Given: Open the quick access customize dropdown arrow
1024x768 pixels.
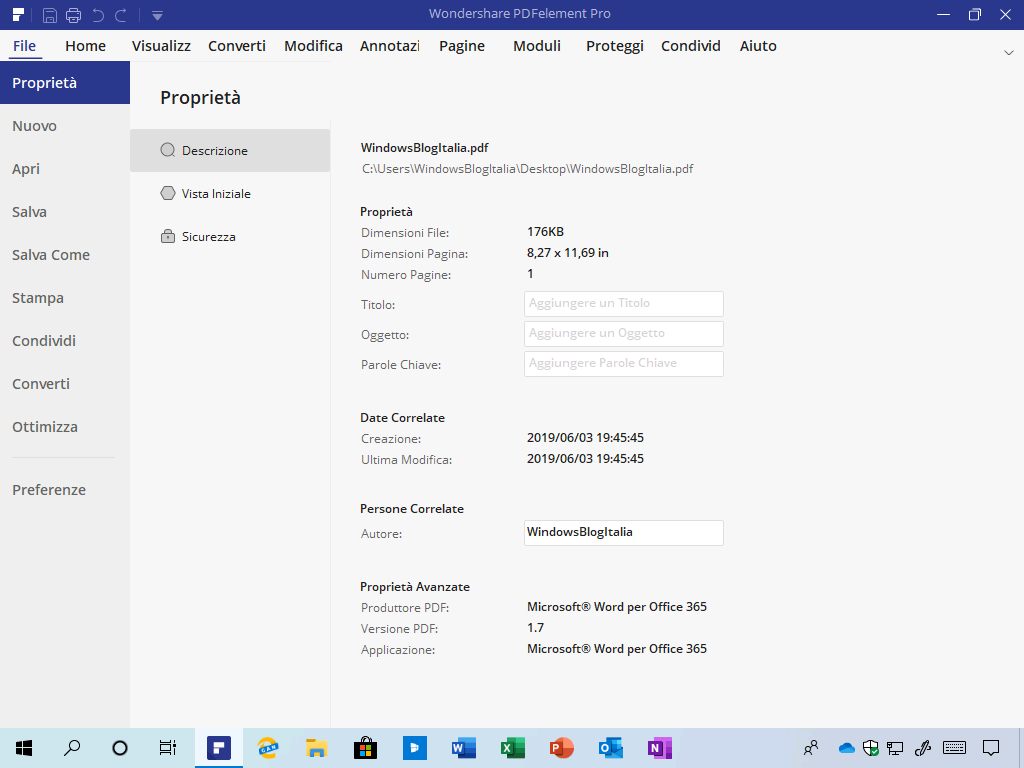Looking at the screenshot, I should tap(157, 15).
